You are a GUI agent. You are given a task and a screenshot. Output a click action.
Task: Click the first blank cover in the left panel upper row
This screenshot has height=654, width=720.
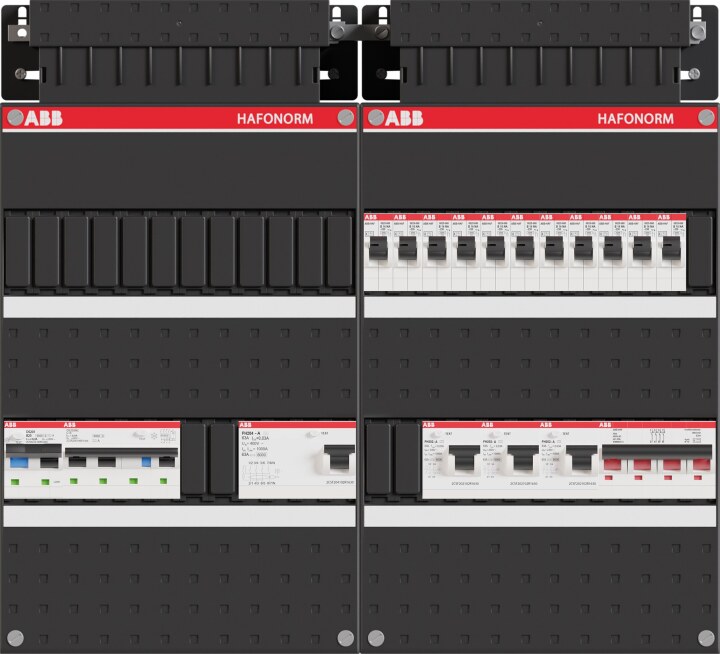click(17, 251)
